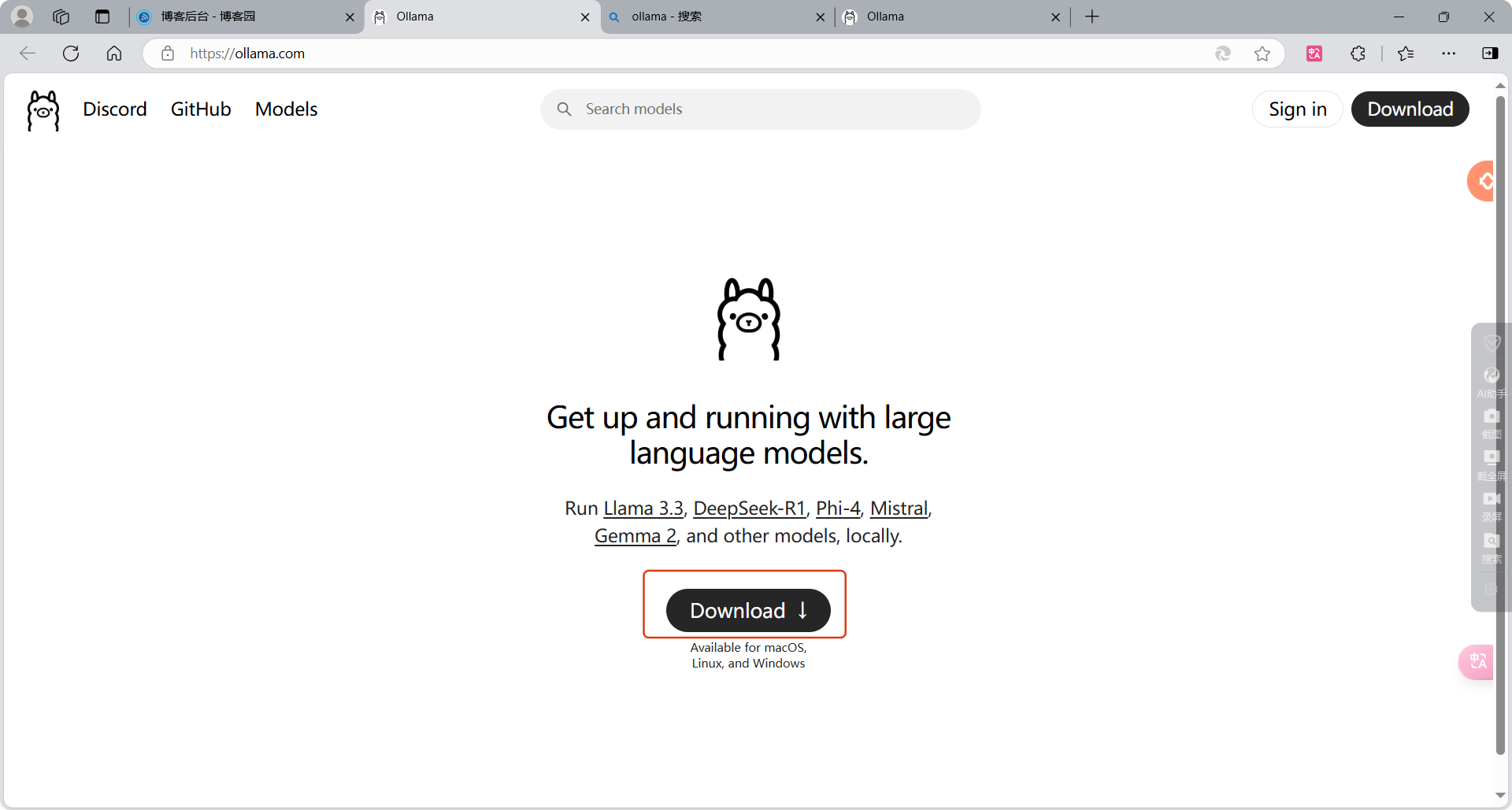Open the orange floating widget icon
This screenshot has width=1512, height=810.
tap(1482, 181)
